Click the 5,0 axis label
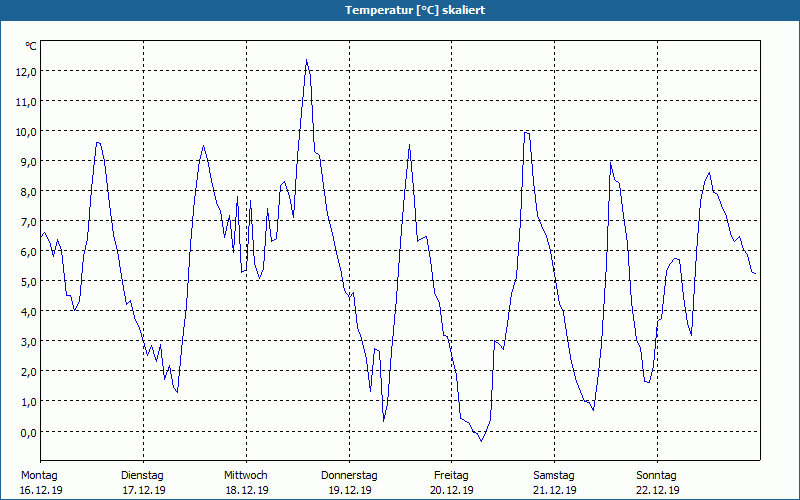The image size is (800, 500). tap(28, 282)
